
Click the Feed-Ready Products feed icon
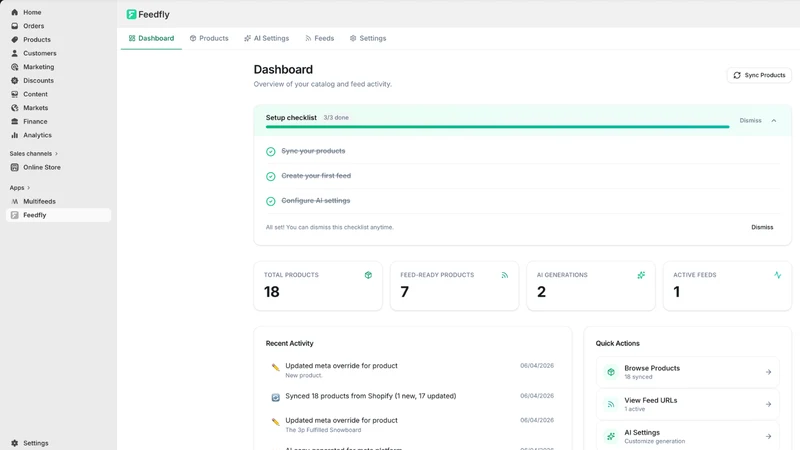[505, 275]
